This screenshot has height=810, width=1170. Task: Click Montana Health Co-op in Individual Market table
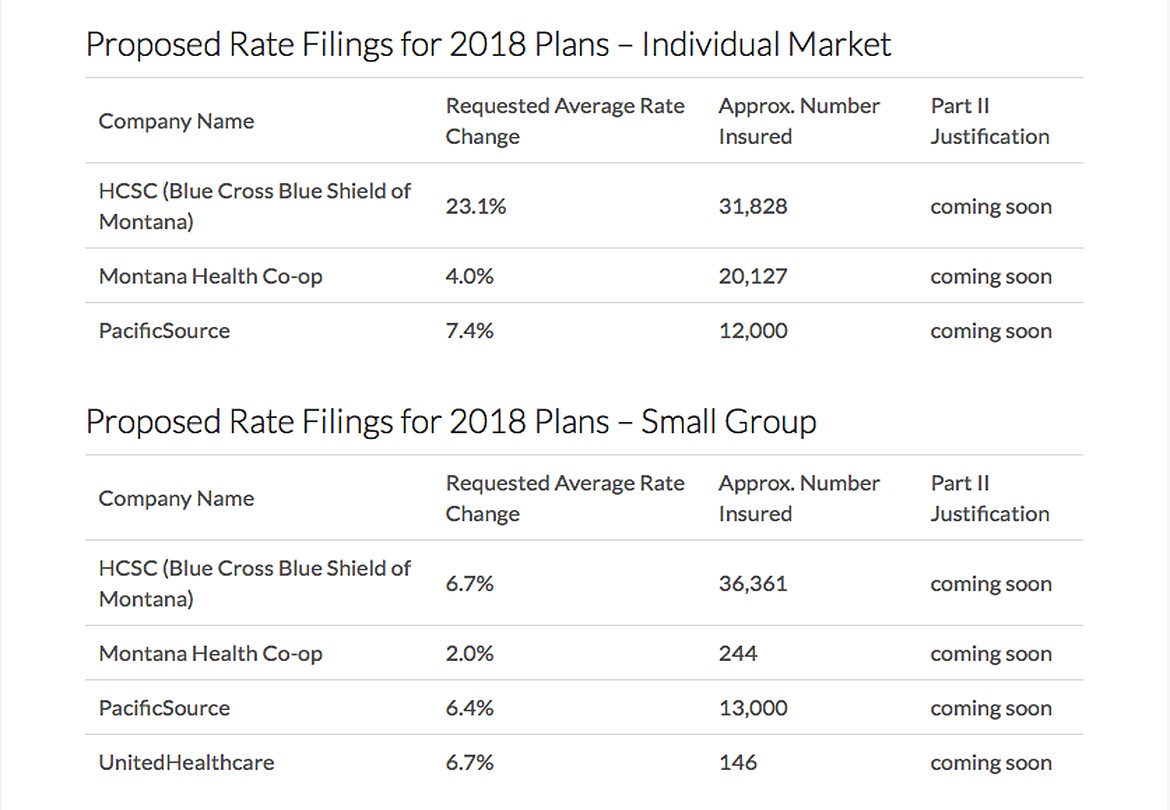[x=210, y=277]
